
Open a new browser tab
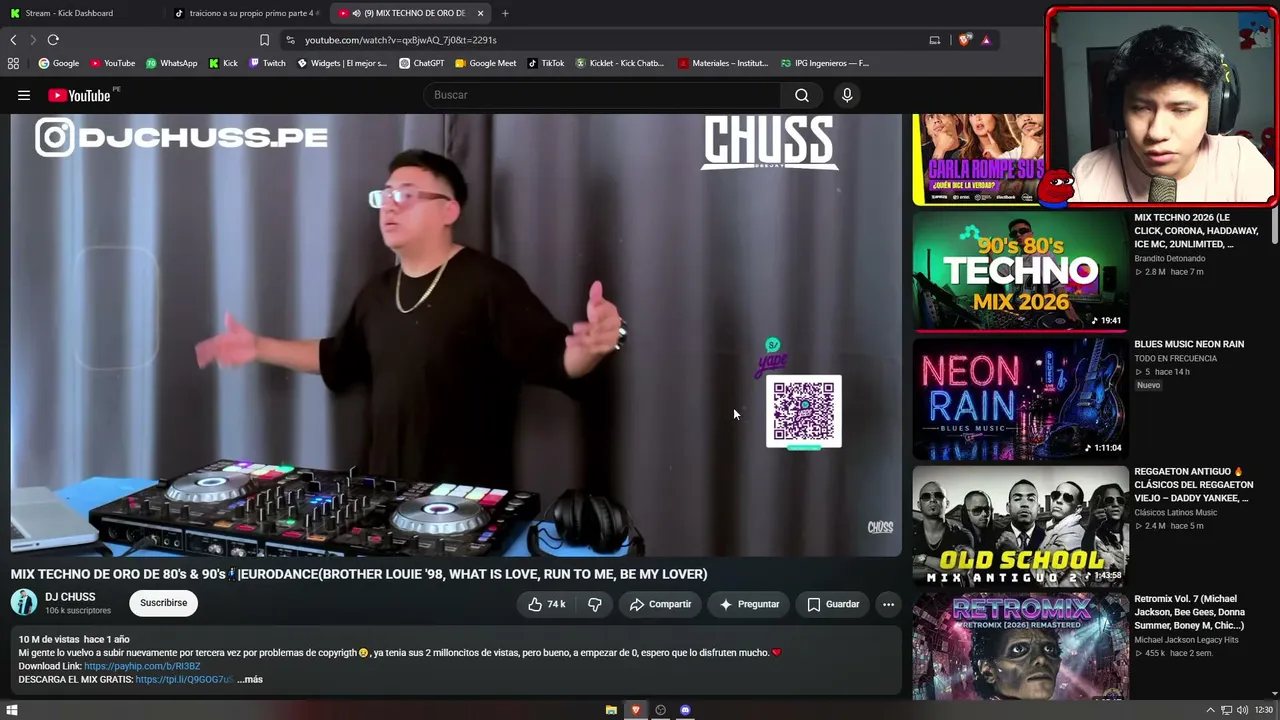[505, 13]
